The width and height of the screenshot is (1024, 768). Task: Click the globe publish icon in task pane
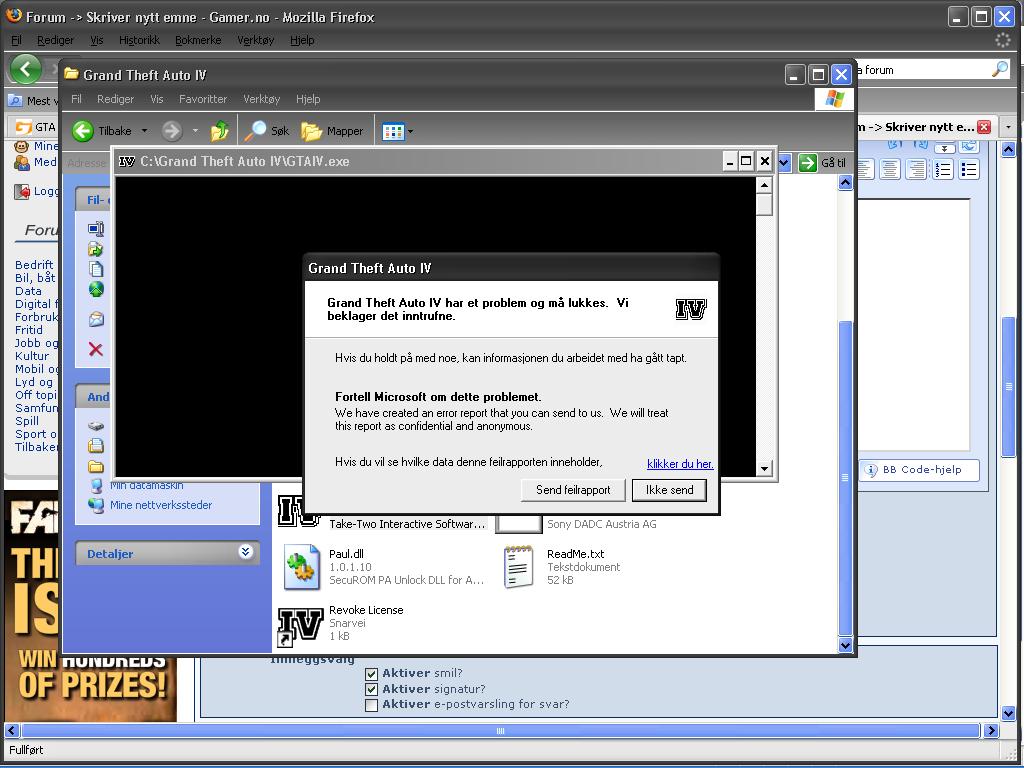[96, 289]
